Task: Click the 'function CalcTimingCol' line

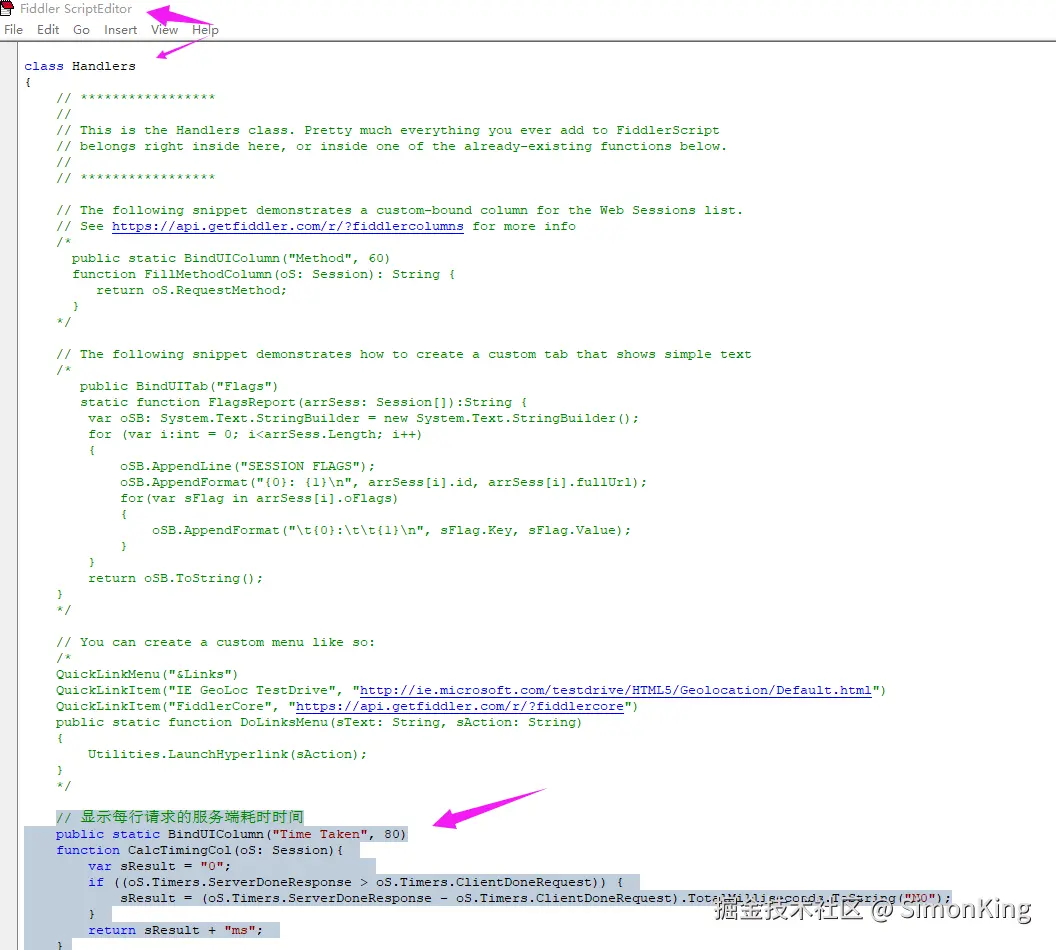Action: tap(200, 850)
